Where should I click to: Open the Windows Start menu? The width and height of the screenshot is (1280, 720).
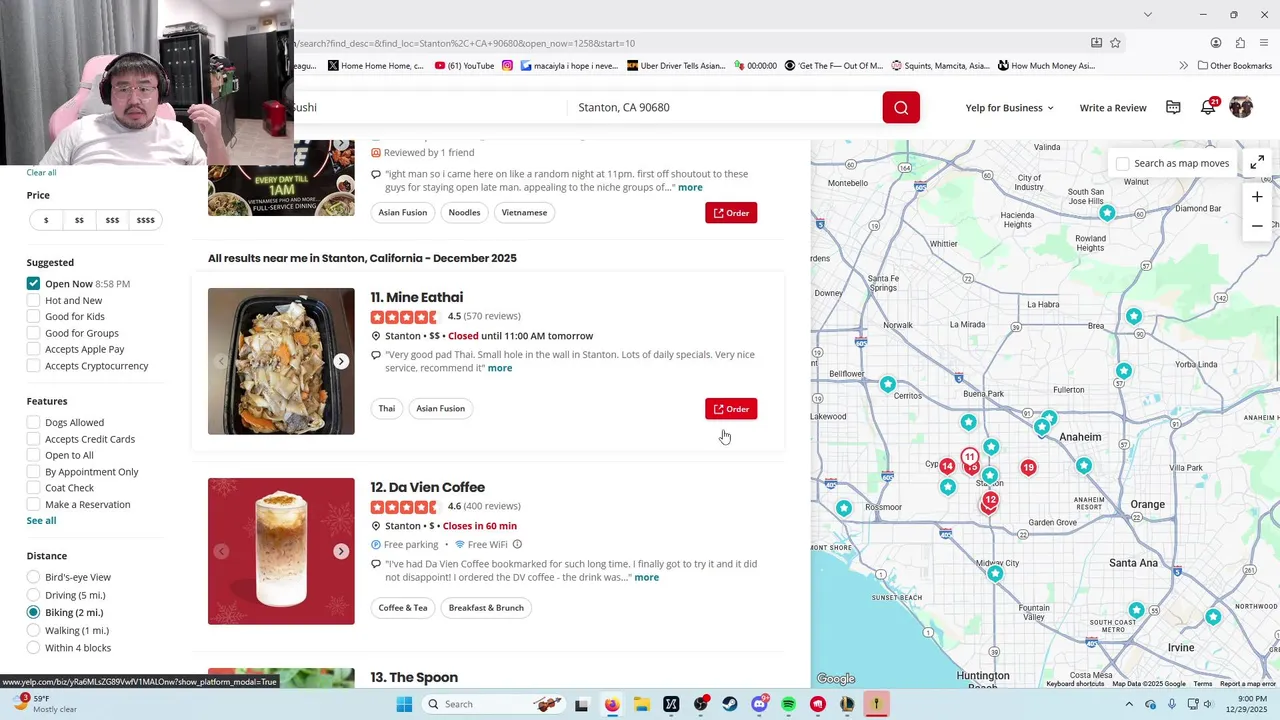[x=404, y=704]
